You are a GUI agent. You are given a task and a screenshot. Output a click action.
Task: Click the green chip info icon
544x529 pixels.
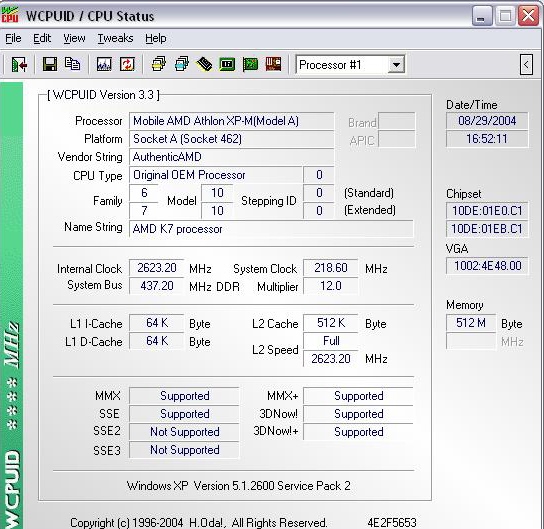coord(227,65)
